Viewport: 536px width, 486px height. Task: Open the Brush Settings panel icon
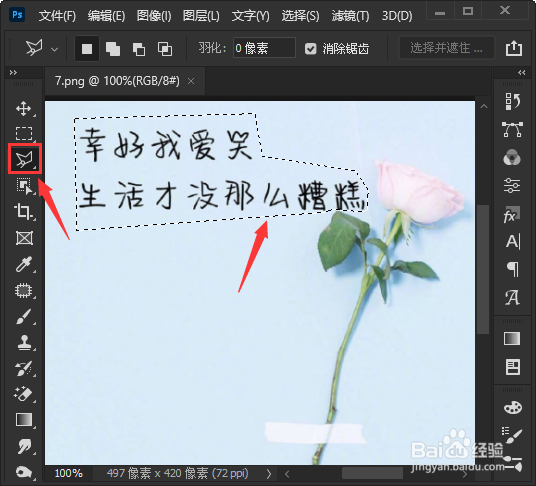tap(512, 435)
